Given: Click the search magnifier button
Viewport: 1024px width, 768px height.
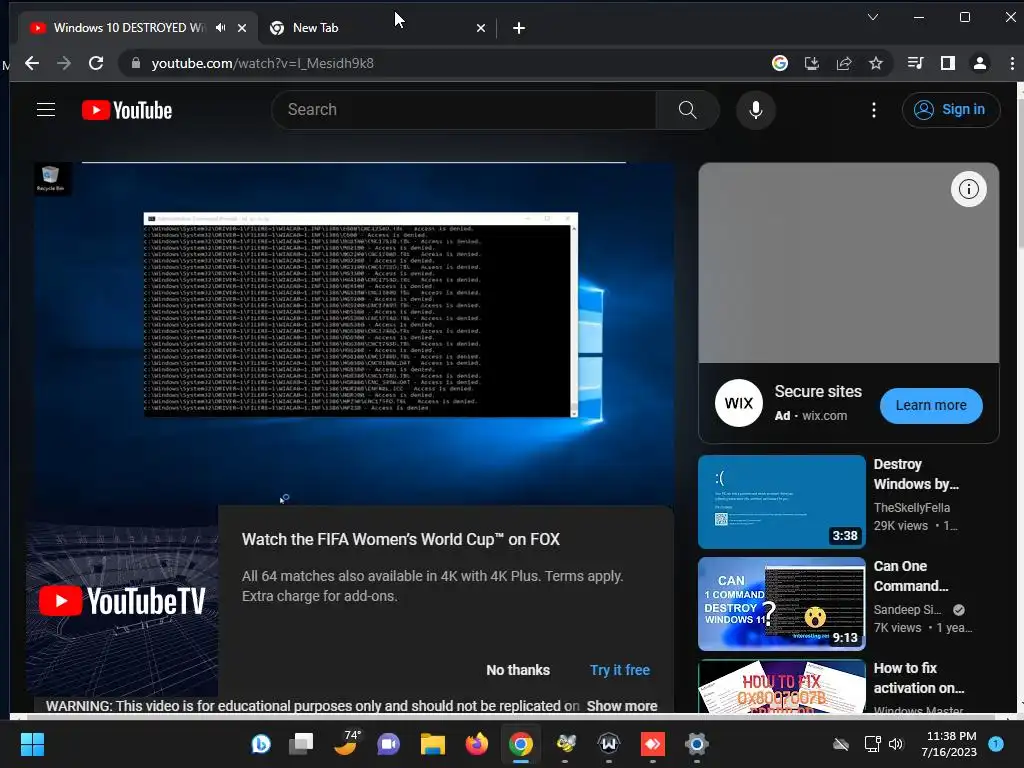Looking at the screenshot, I should [687, 110].
